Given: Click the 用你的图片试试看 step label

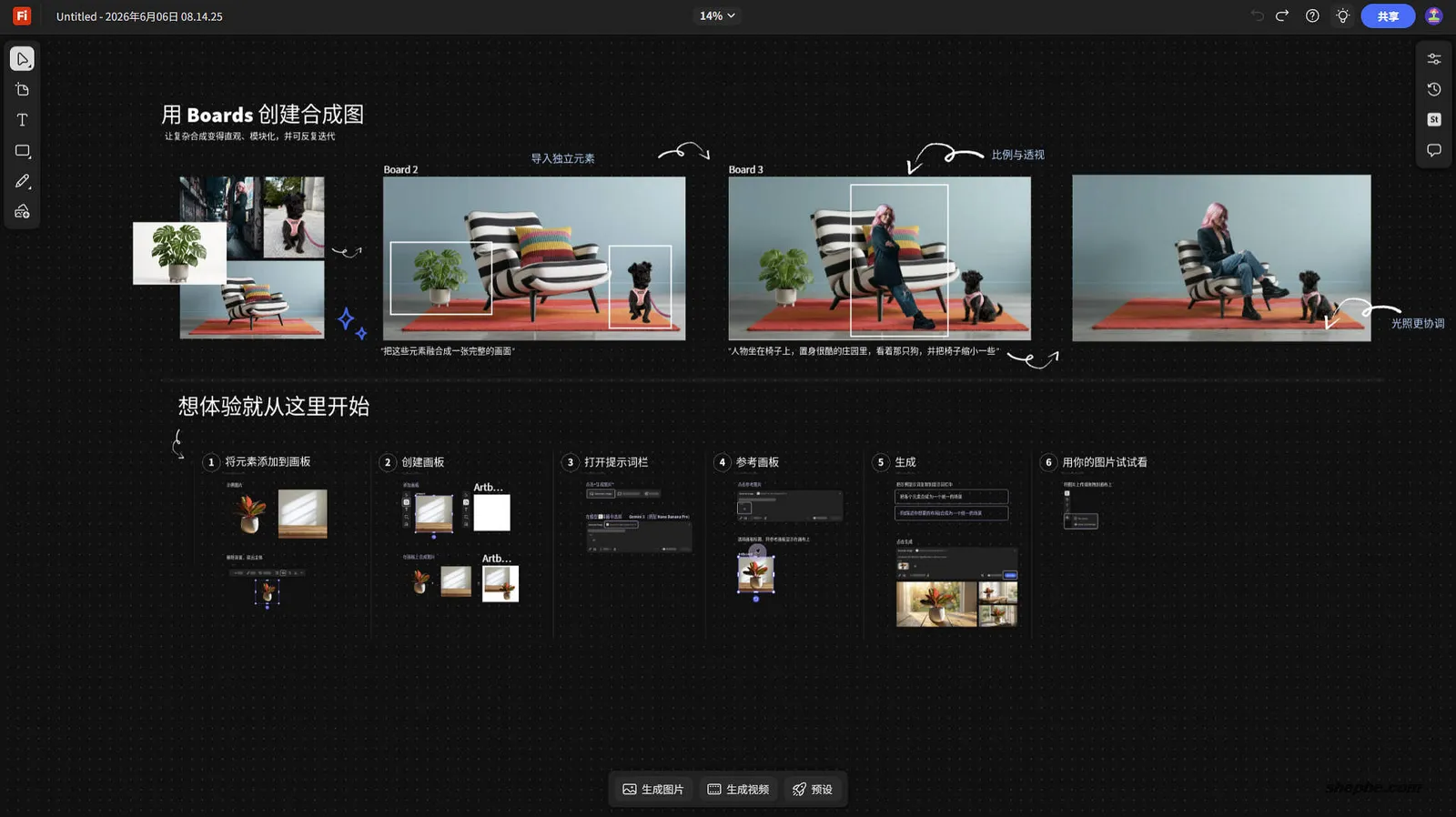Looking at the screenshot, I should (1105, 462).
